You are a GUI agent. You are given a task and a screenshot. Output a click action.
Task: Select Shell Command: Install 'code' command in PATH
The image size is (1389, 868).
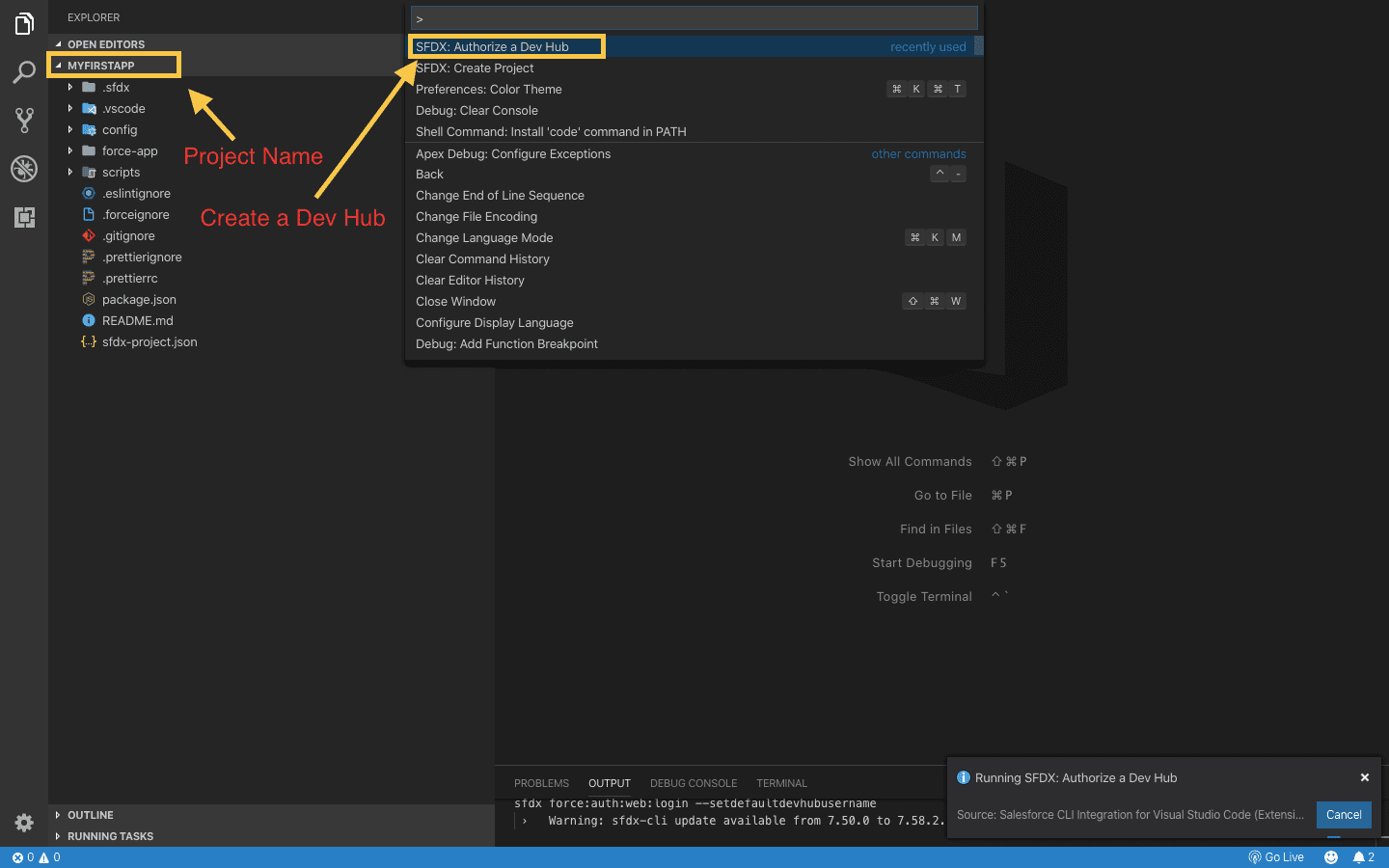click(x=690, y=131)
